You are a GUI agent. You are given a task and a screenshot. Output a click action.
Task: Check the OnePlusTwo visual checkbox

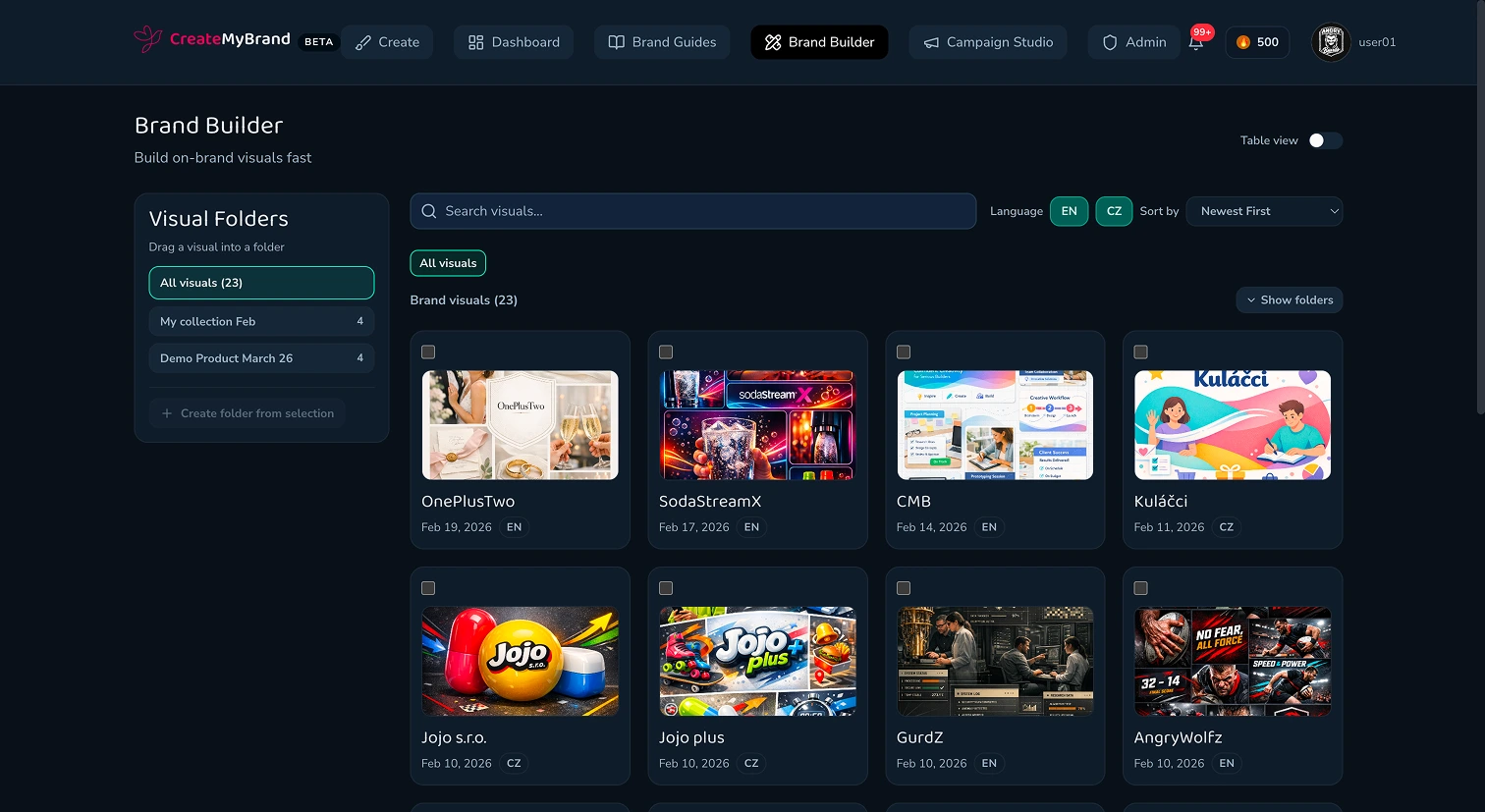(428, 352)
